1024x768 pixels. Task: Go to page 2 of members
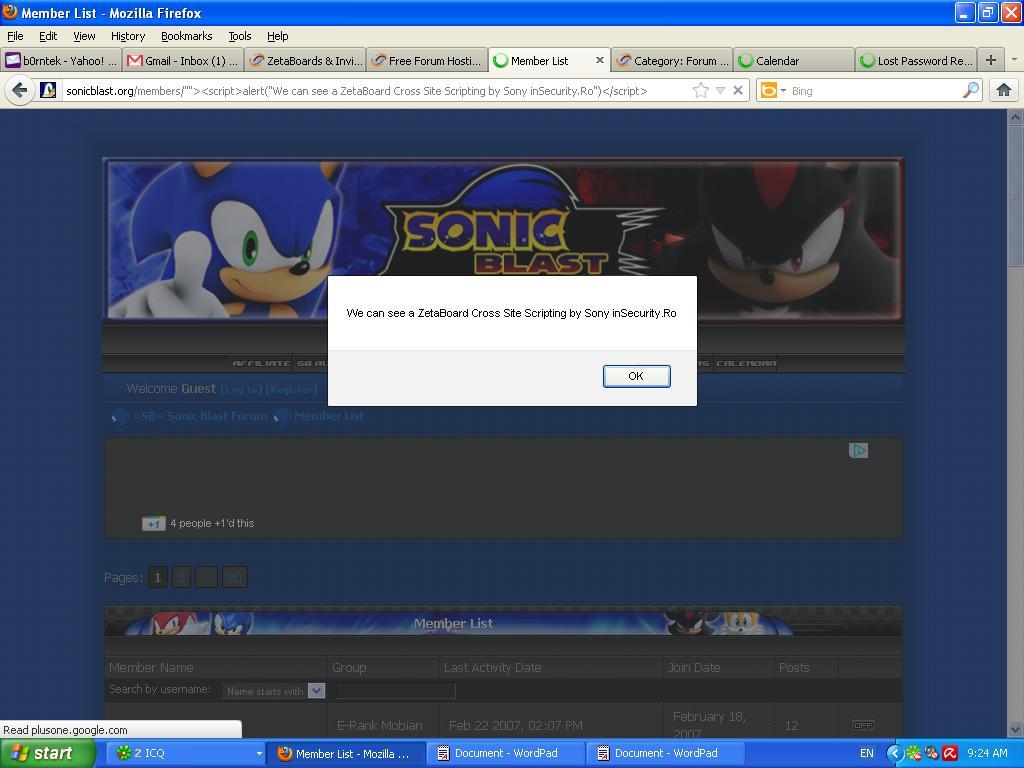click(x=182, y=577)
